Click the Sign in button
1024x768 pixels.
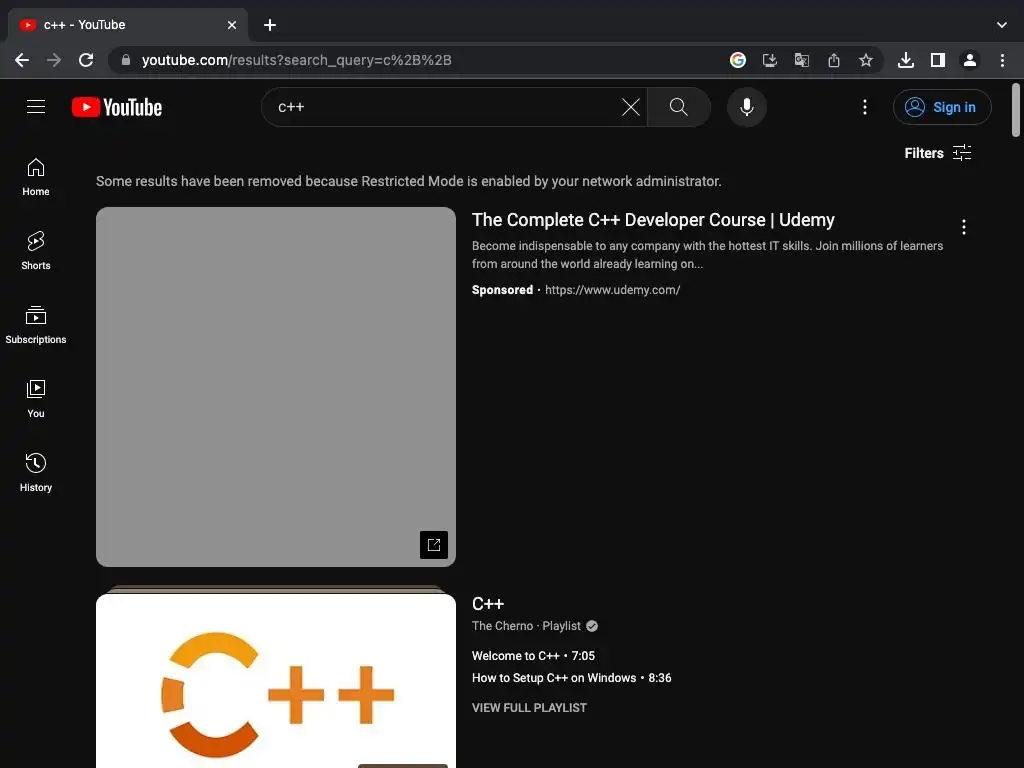[x=942, y=107]
